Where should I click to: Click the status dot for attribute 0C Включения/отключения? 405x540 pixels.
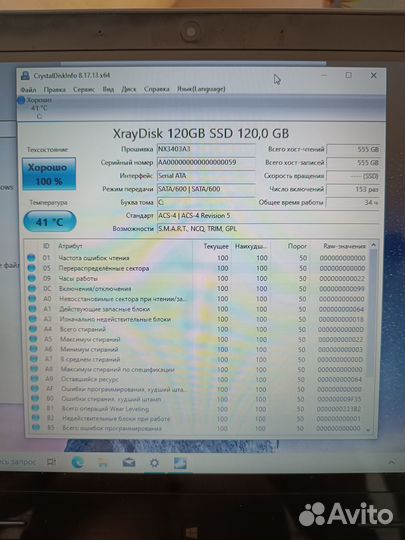32,288
